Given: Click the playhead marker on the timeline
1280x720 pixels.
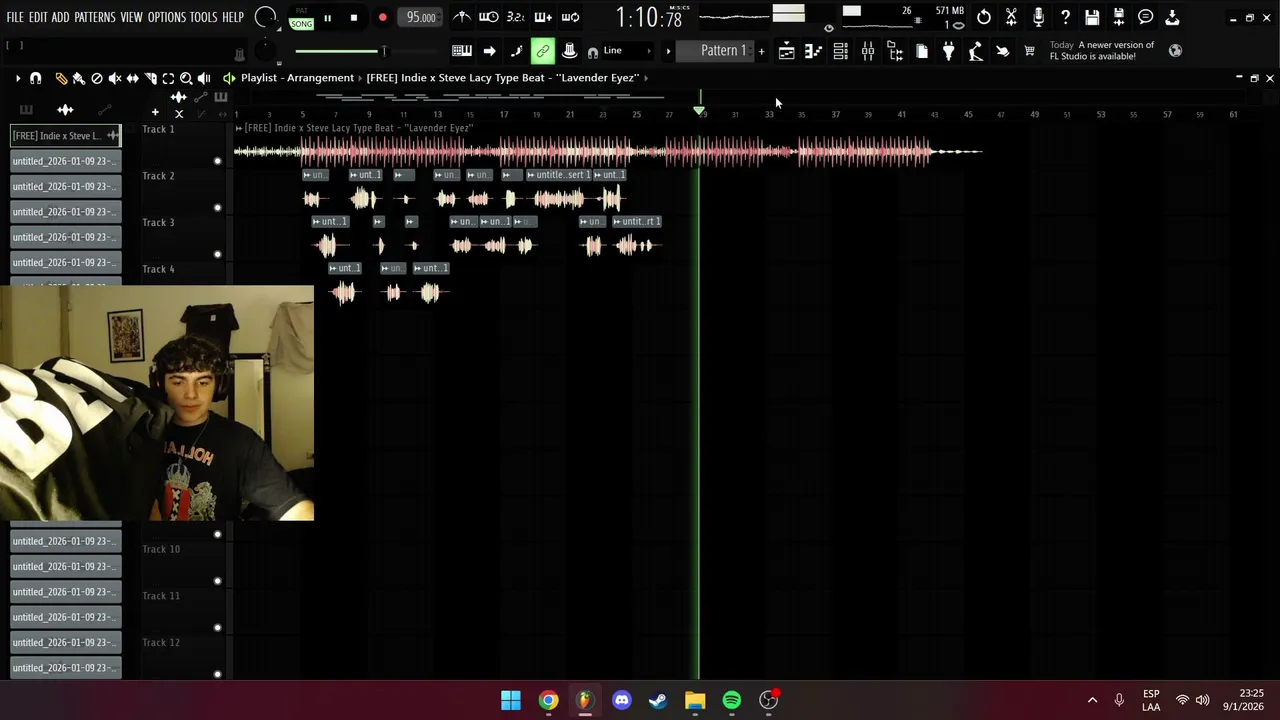Looking at the screenshot, I should (x=699, y=109).
